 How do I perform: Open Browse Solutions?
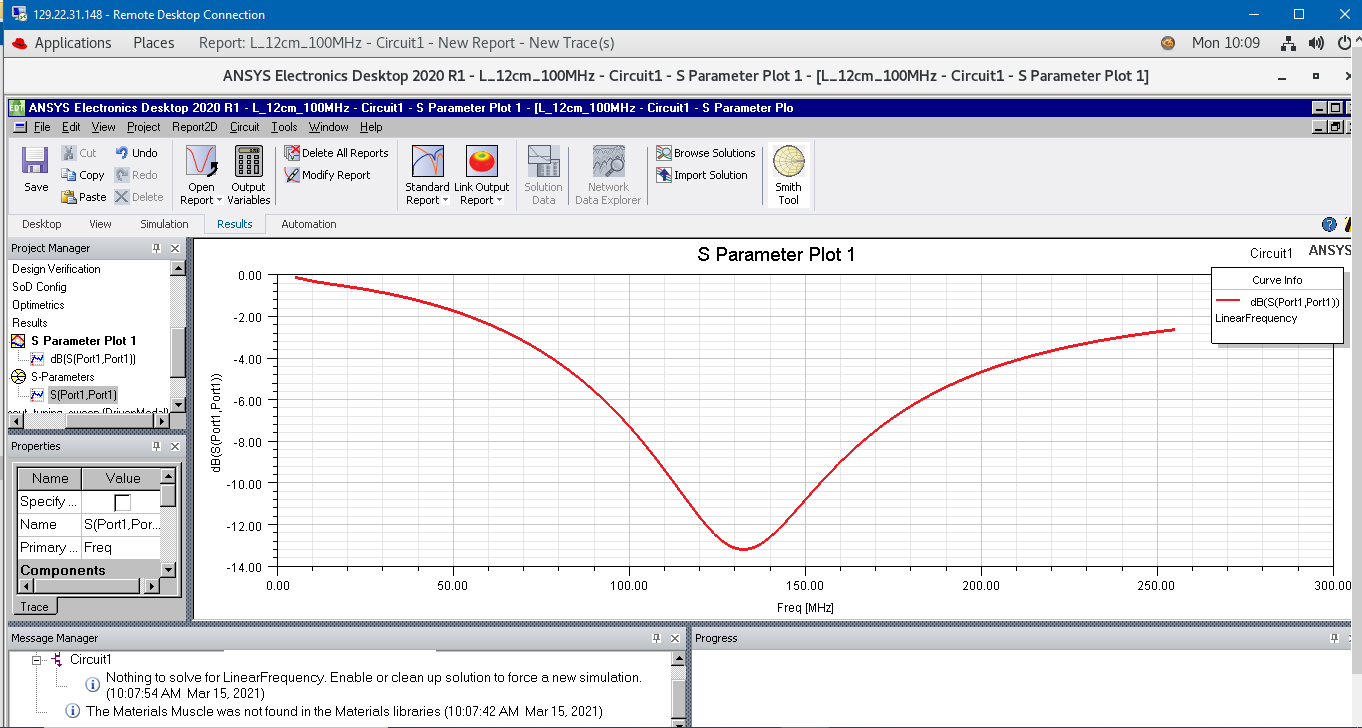click(x=664, y=153)
